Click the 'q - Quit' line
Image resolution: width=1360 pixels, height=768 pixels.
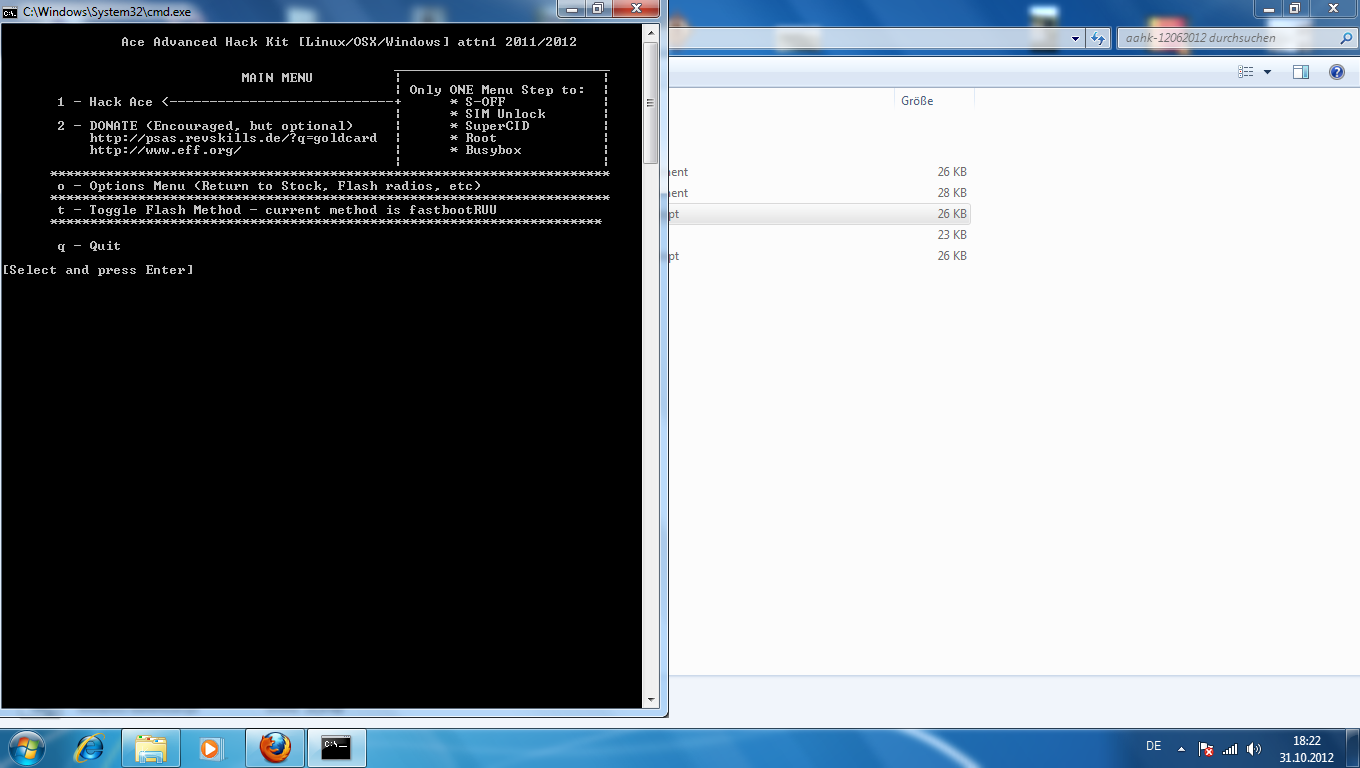click(x=89, y=246)
